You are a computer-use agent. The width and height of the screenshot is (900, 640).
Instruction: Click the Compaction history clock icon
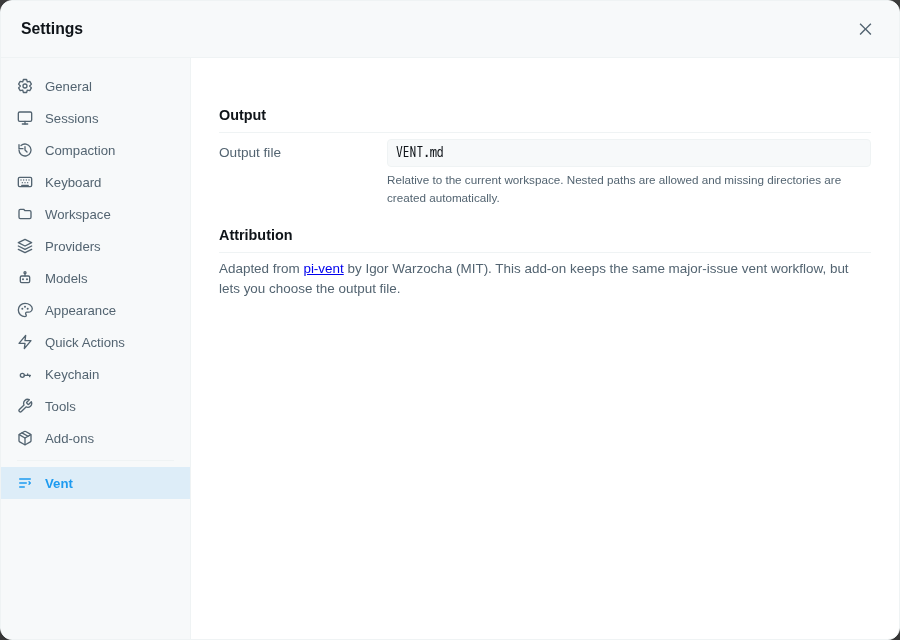tap(25, 150)
